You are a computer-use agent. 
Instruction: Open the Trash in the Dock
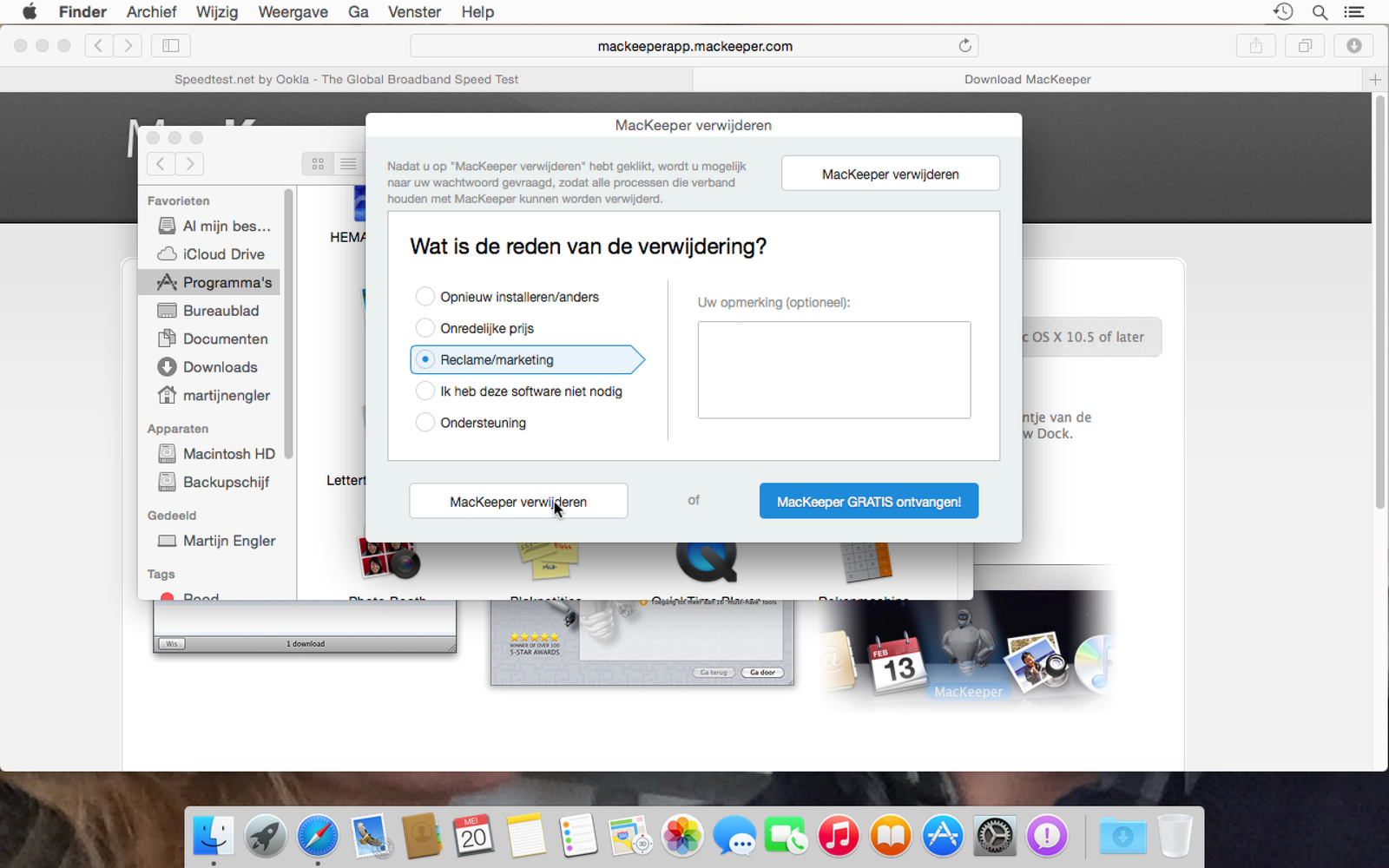click(x=1175, y=836)
